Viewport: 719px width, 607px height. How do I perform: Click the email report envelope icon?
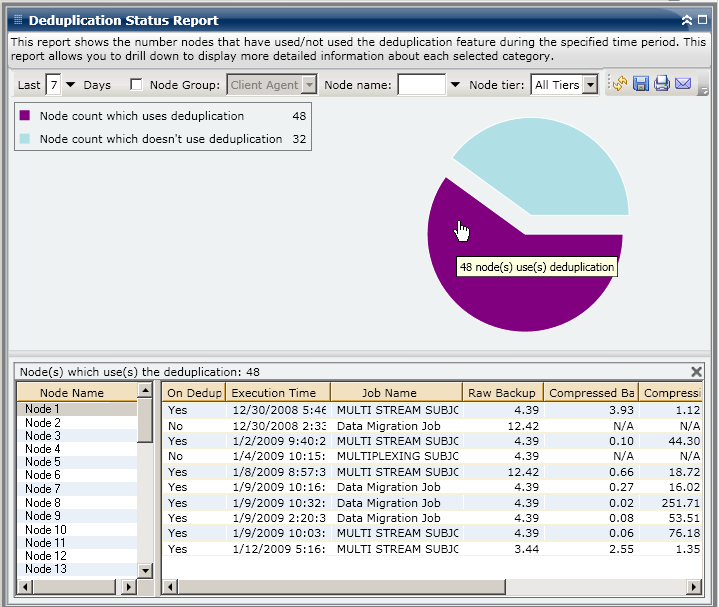click(x=684, y=85)
